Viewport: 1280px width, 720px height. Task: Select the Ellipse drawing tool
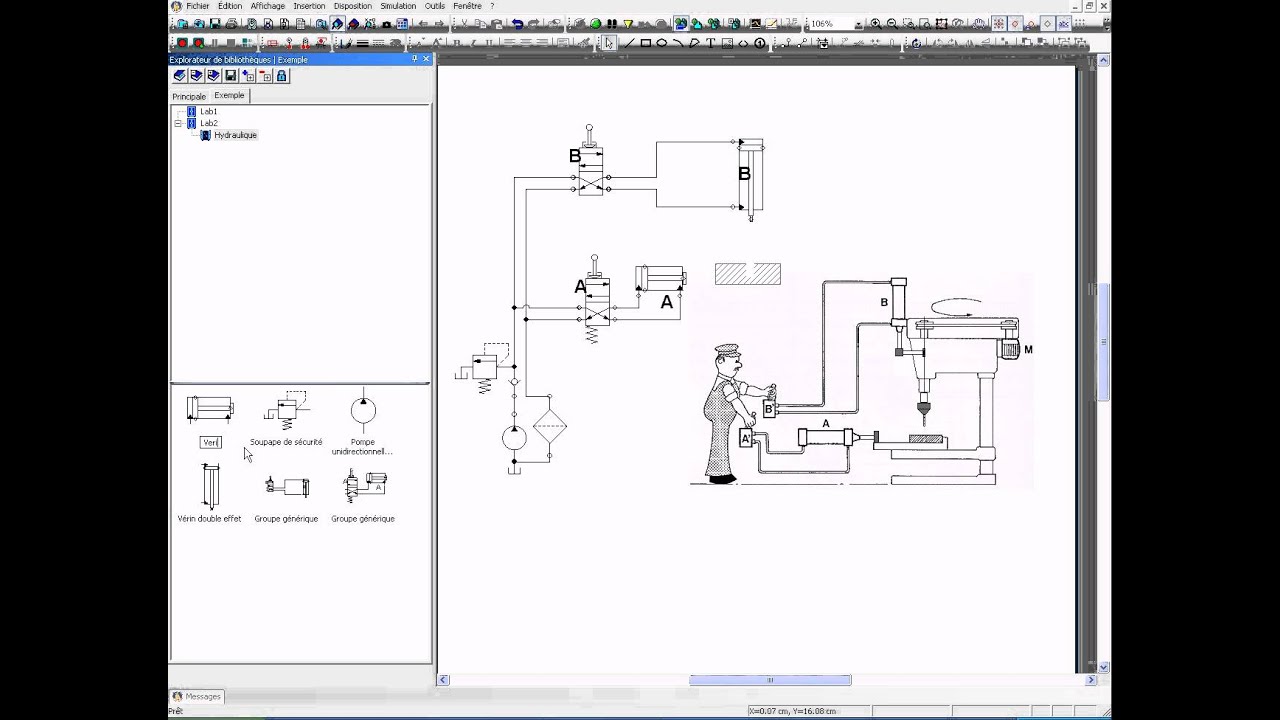coord(662,43)
